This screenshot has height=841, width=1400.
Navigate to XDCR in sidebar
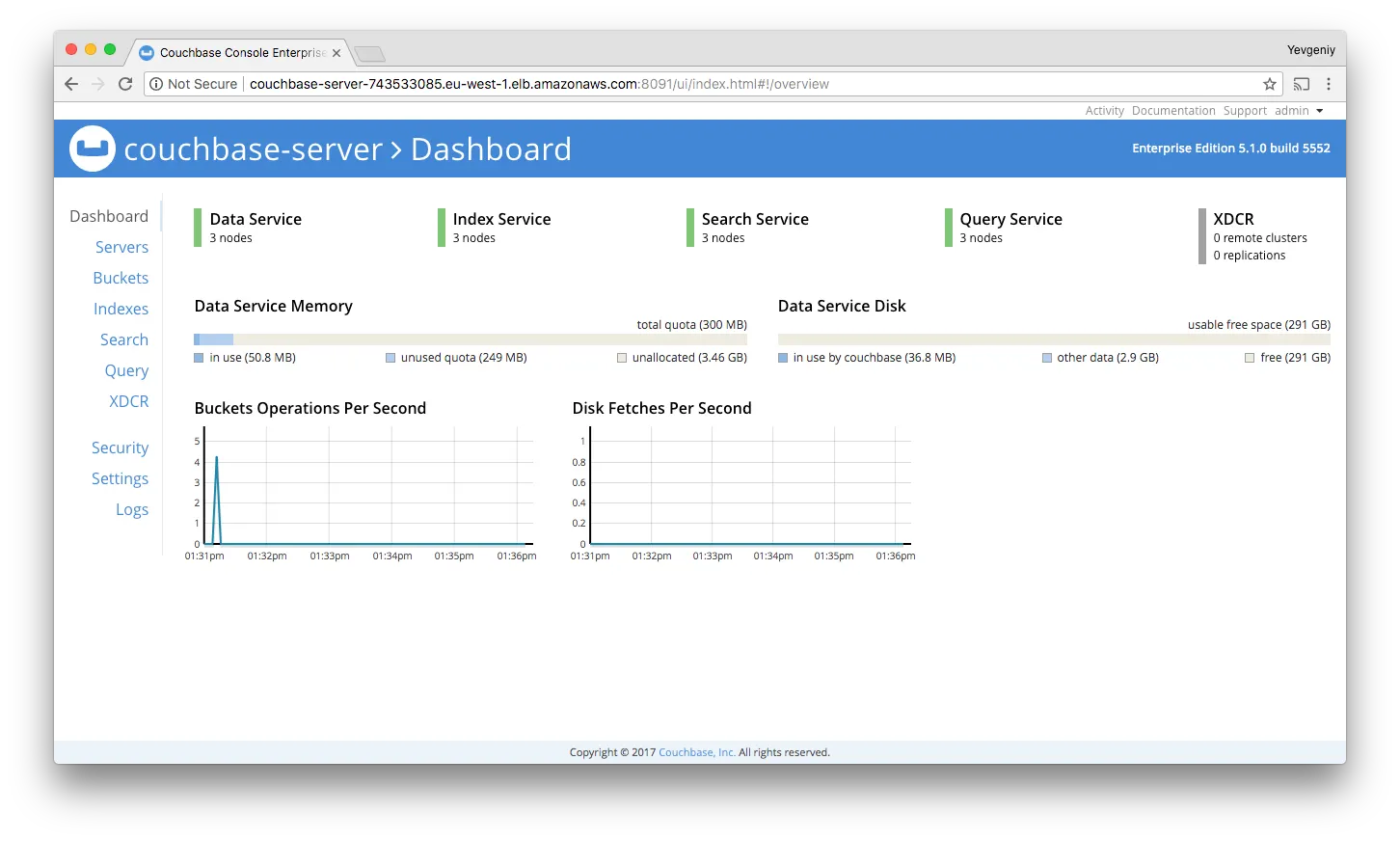pyautogui.click(x=129, y=401)
